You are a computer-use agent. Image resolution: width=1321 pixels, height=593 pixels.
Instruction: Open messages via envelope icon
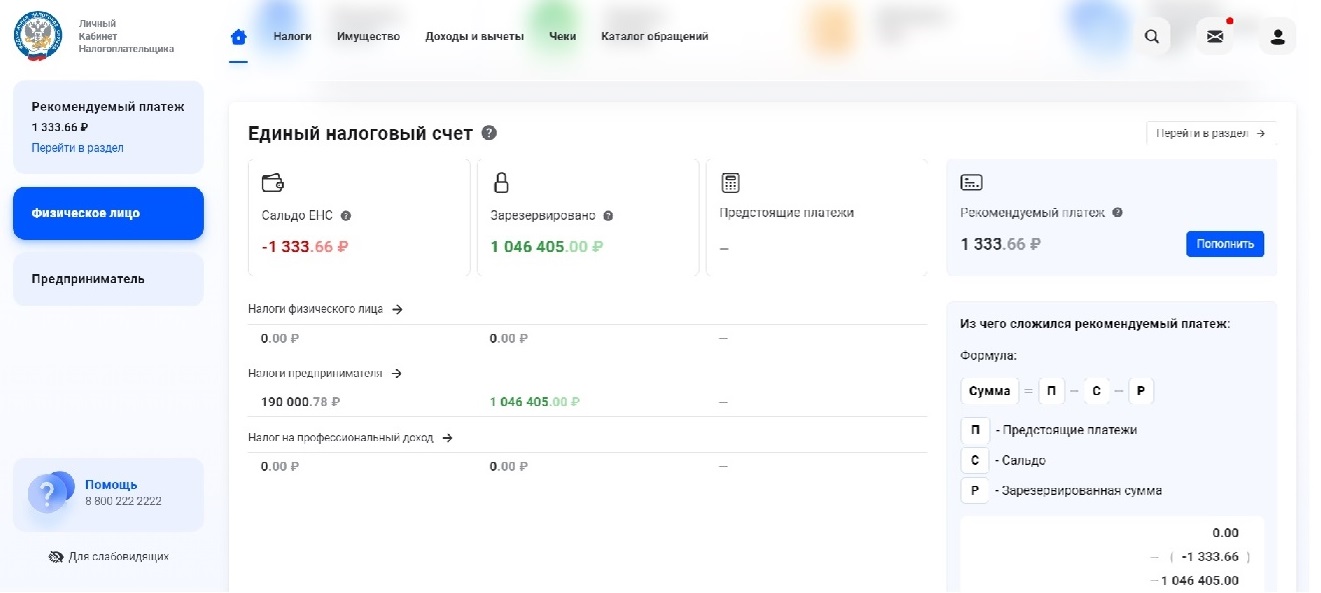click(1215, 37)
